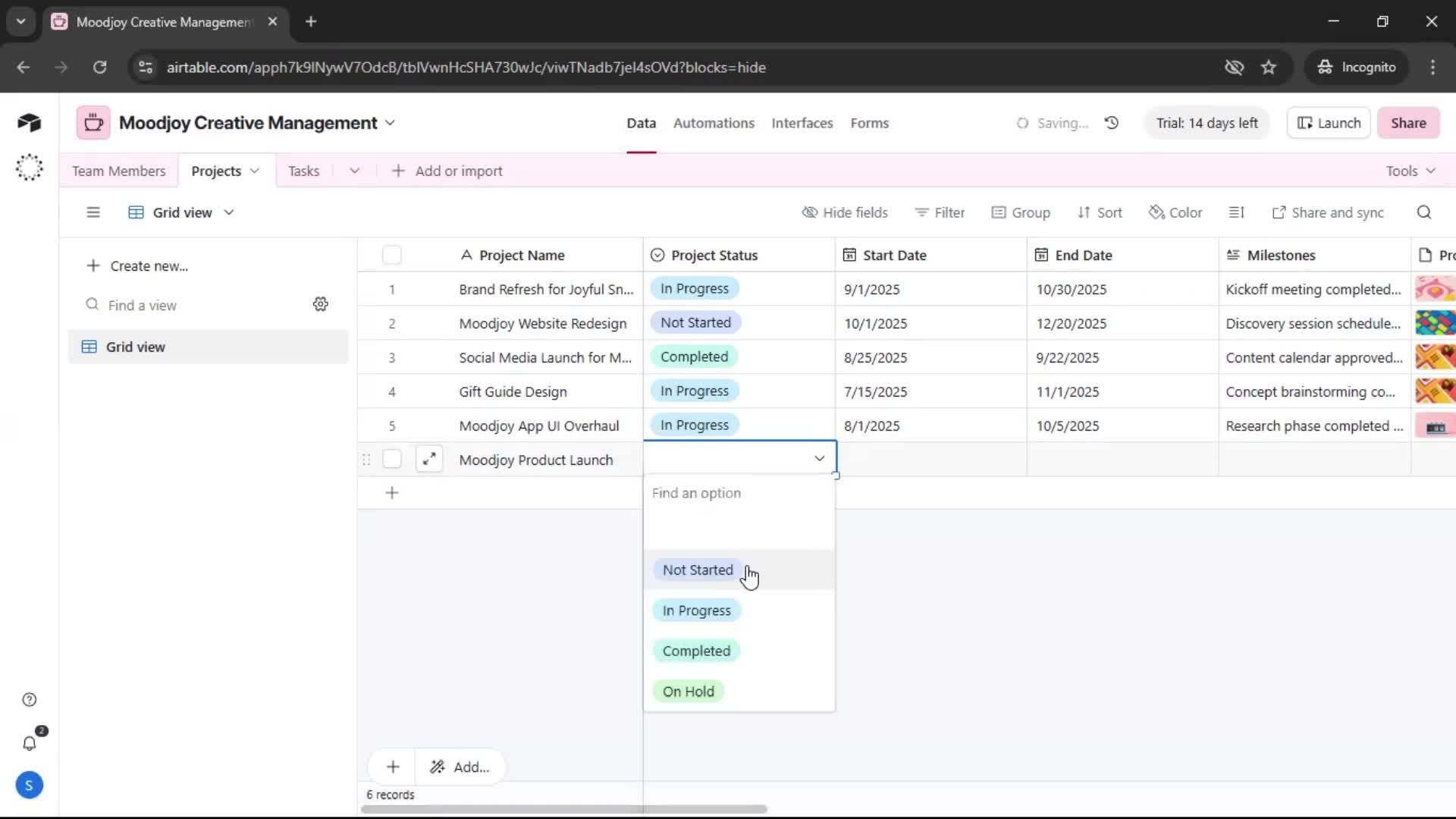Open the account avatar S
Image resolution: width=1456 pixels, height=819 pixels.
coord(29,785)
